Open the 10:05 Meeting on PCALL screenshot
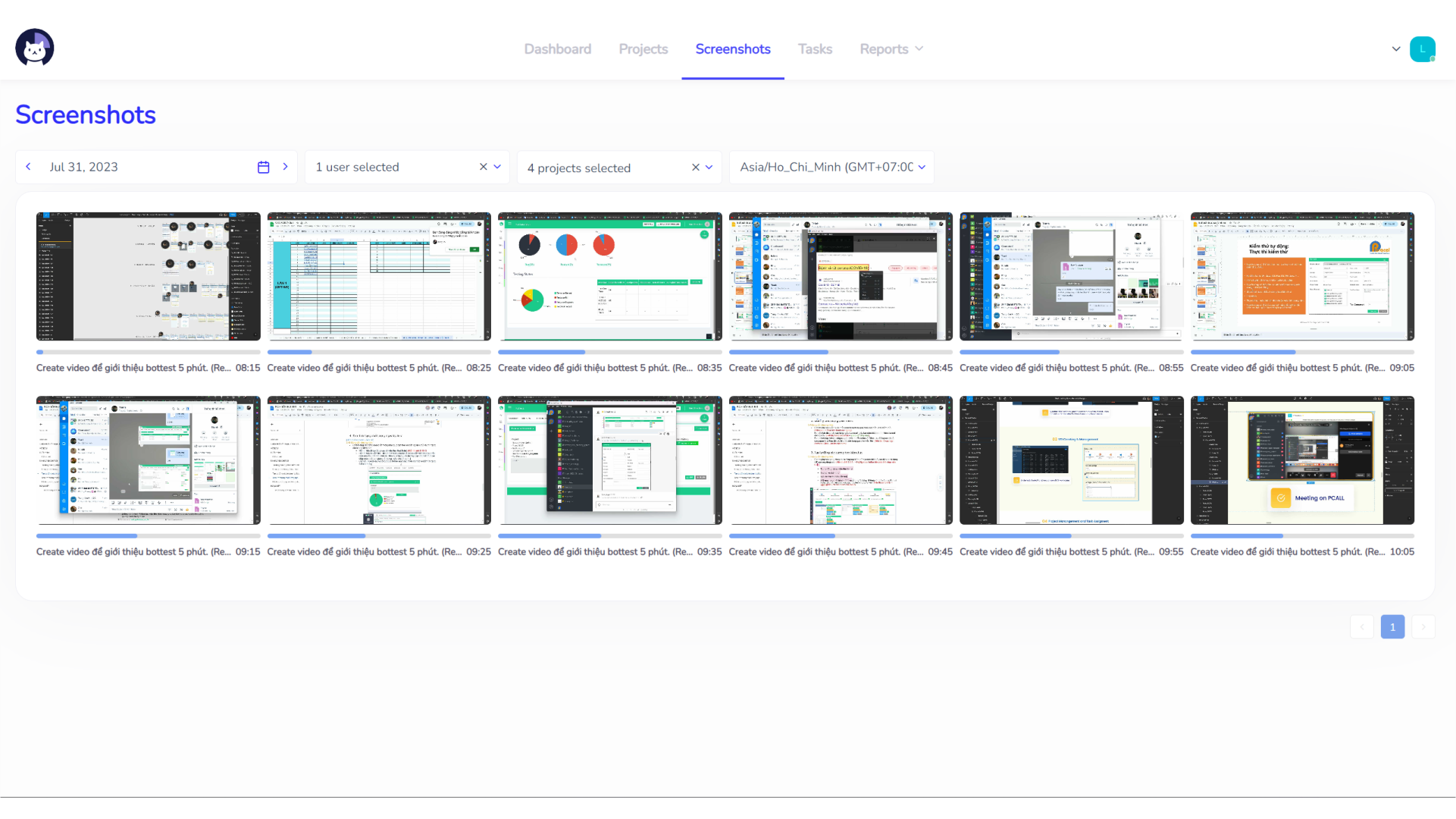The height and width of the screenshot is (819, 1456). pos(1301,460)
